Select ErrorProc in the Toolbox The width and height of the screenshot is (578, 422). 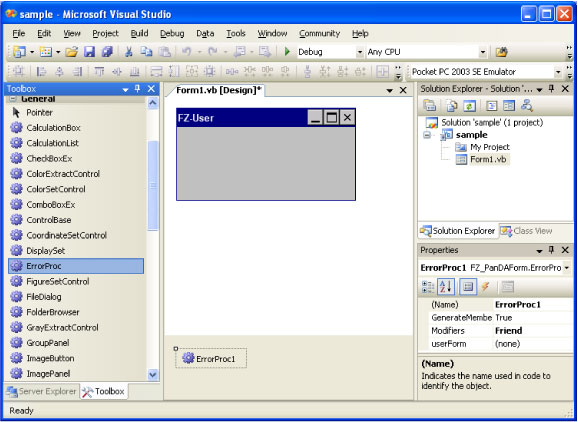pyautogui.click(x=76, y=266)
